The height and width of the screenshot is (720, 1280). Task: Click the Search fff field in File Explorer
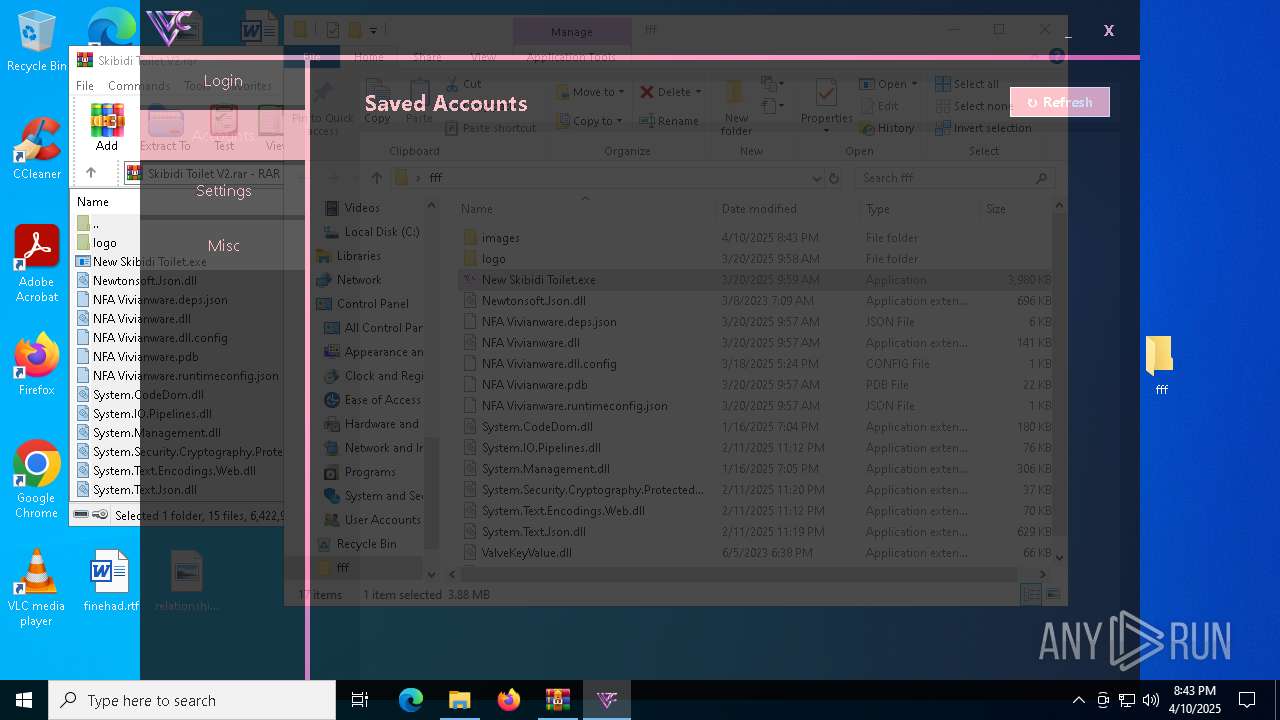click(x=954, y=178)
